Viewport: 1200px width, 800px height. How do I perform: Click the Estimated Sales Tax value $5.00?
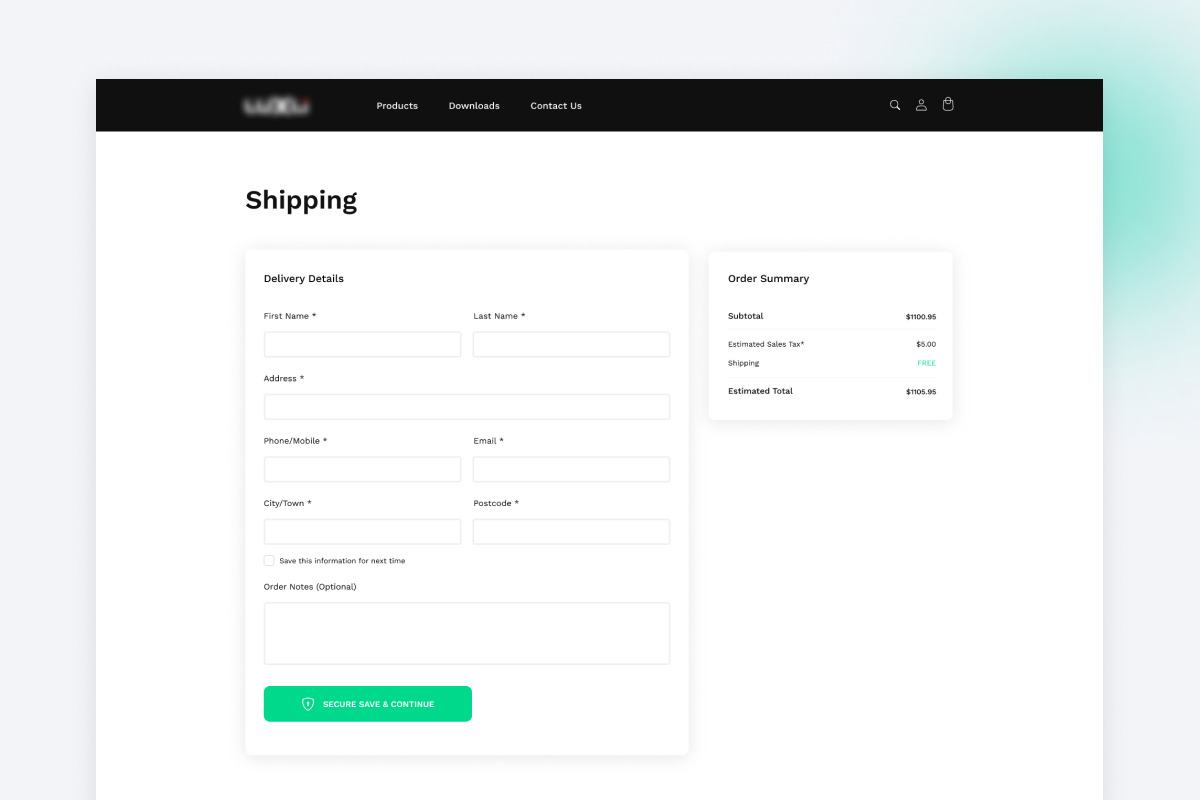tap(926, 344)
